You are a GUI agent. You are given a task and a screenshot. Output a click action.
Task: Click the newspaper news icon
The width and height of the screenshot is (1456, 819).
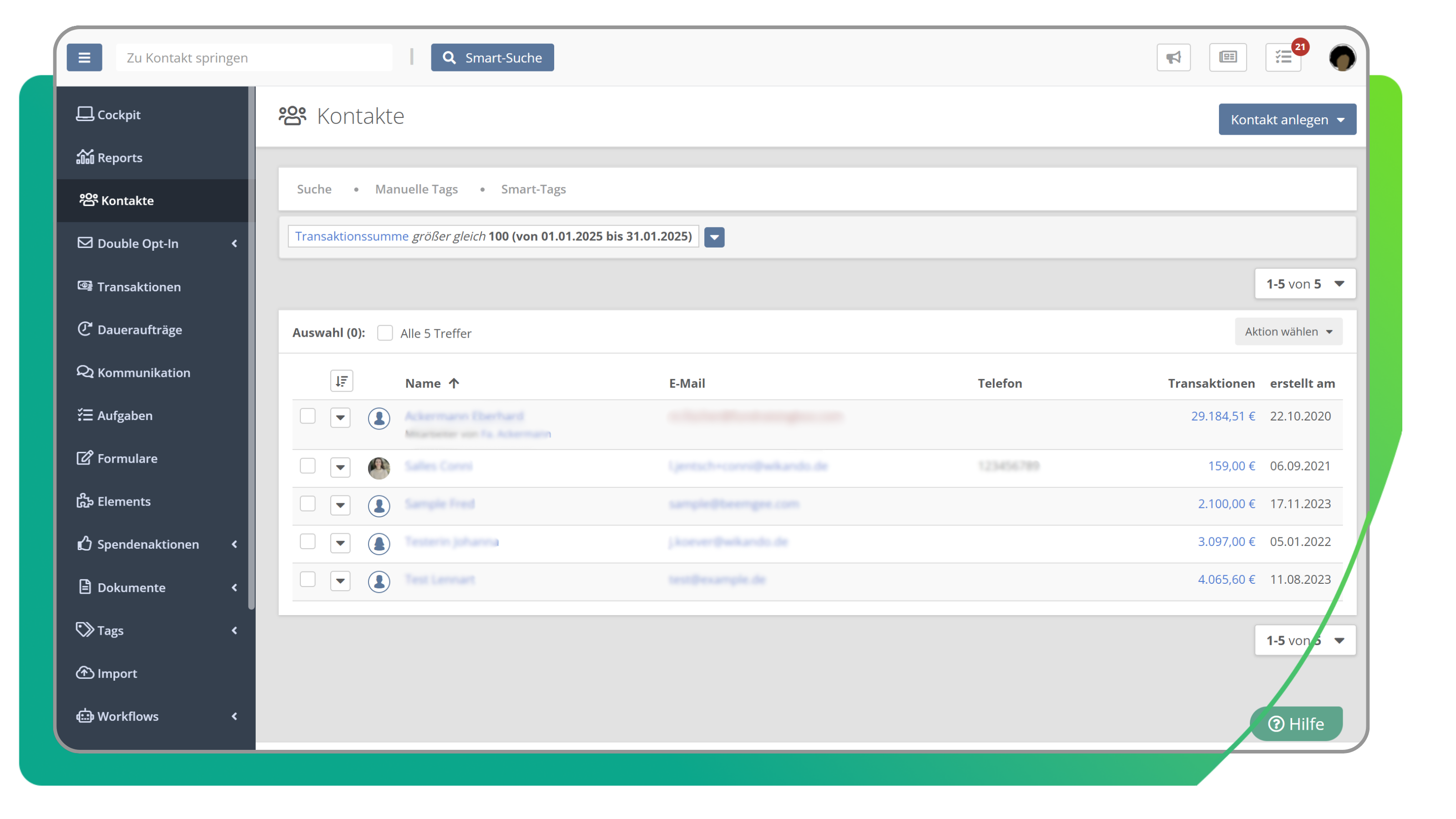(1228, 57)
